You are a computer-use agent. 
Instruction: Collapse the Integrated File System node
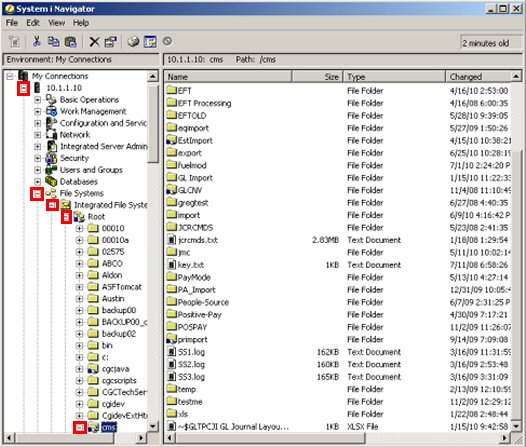52,205
